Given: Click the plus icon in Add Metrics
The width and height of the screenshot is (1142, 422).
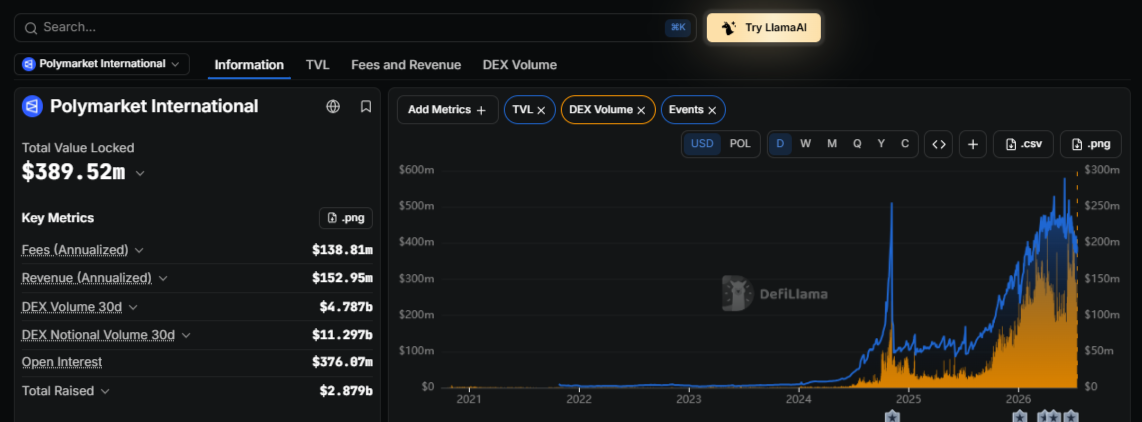Looking at the screenshot, I should click(x=481, y=110).
